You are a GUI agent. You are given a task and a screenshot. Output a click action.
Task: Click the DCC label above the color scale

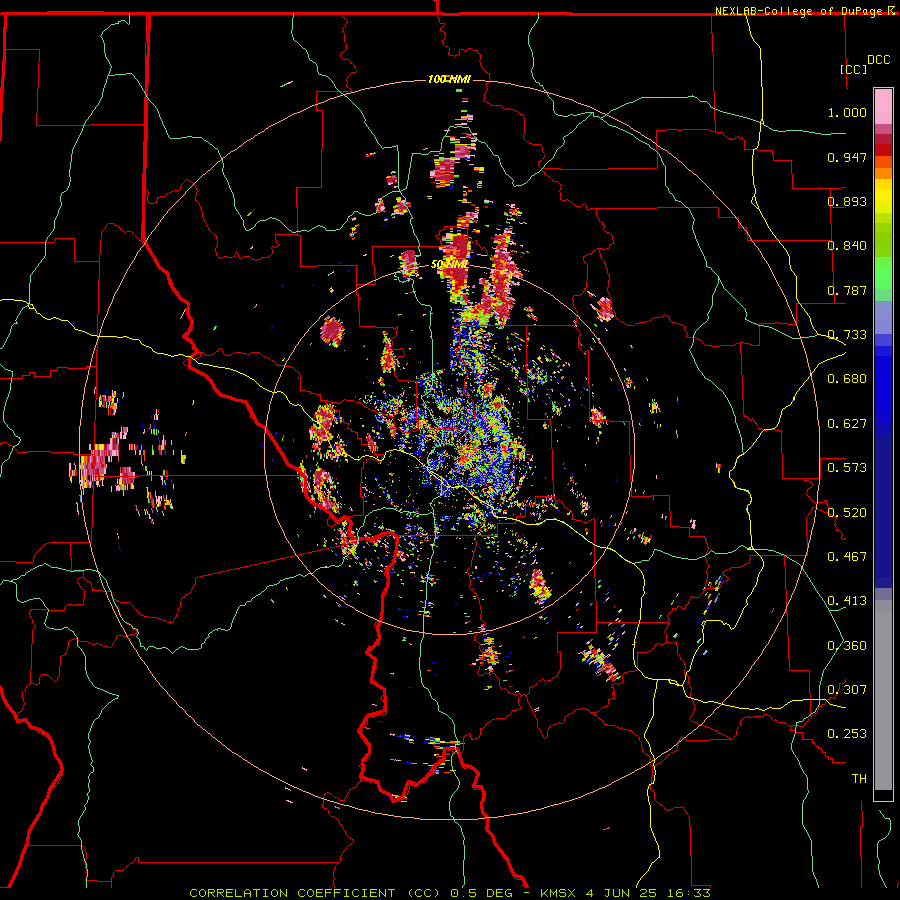pyautogui.click(x=878, y=60)
